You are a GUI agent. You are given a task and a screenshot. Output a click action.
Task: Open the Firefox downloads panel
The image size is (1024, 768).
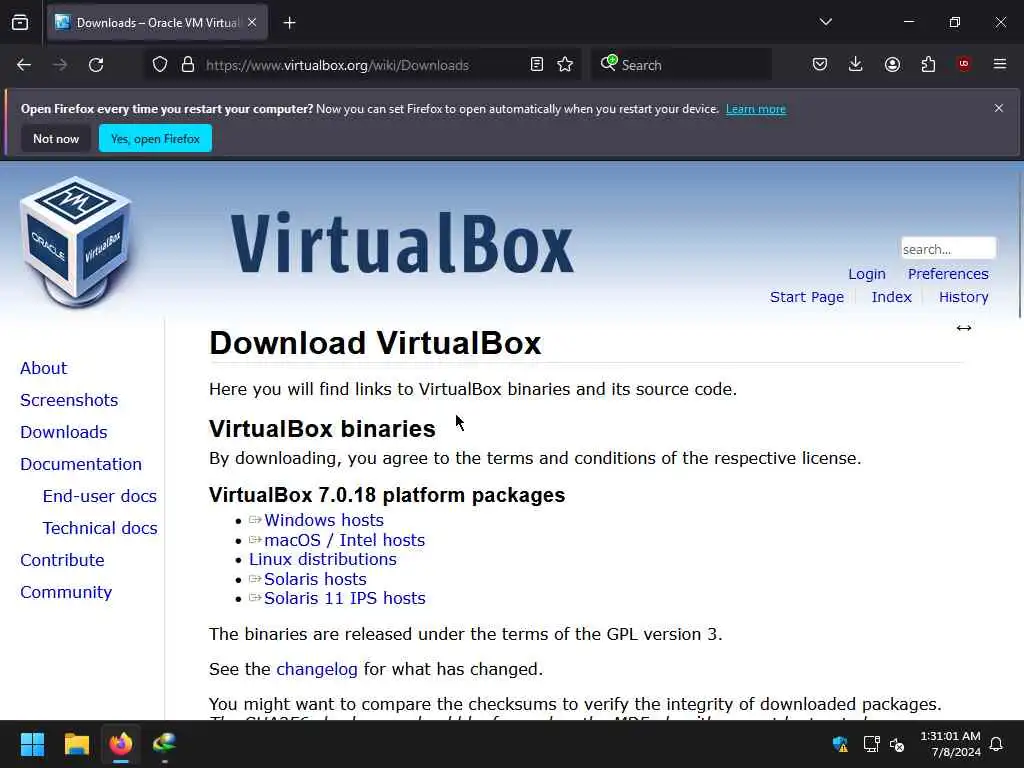(x=856, y=65)
